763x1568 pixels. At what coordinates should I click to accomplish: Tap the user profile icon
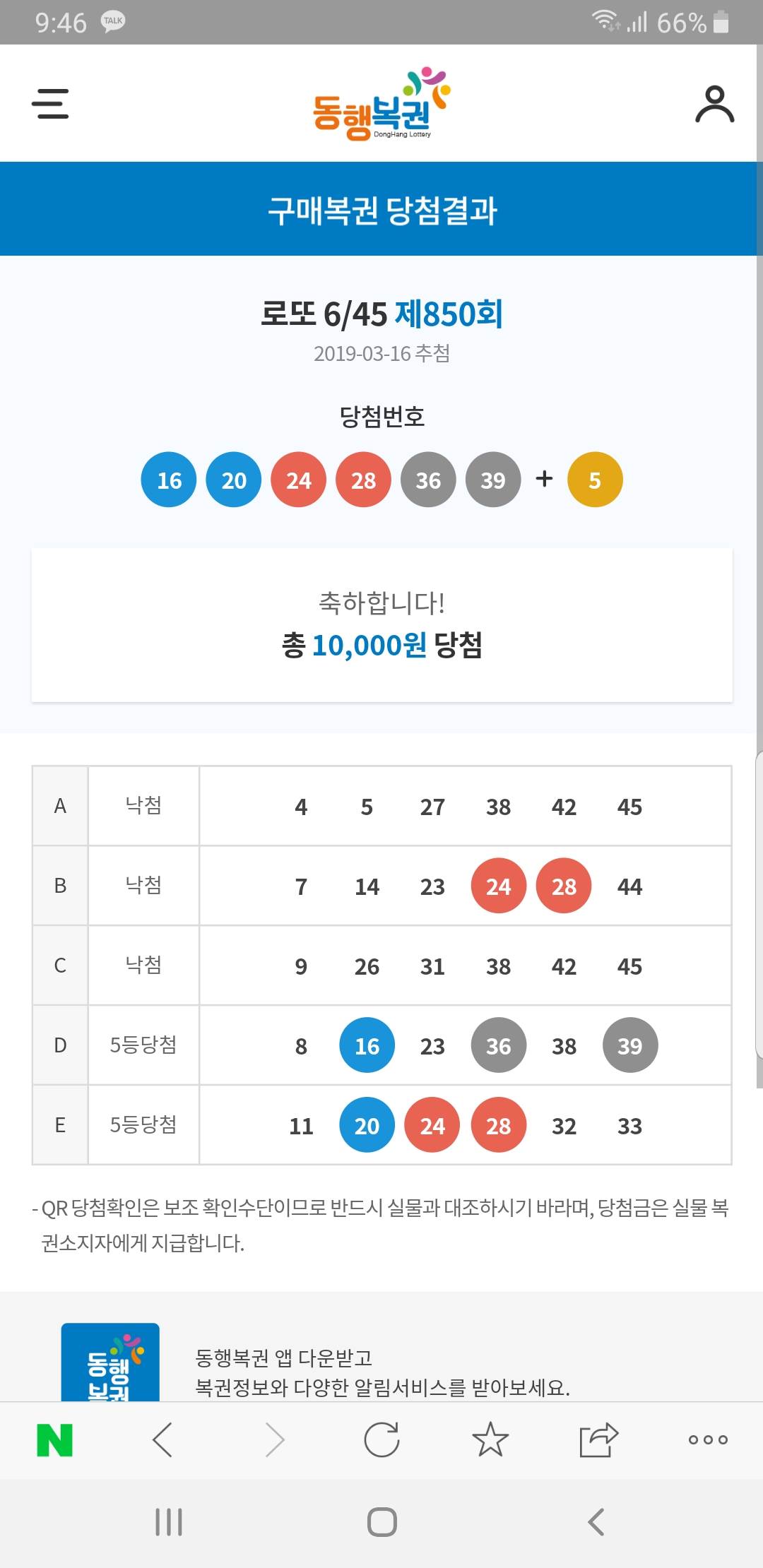coord(714,104)
